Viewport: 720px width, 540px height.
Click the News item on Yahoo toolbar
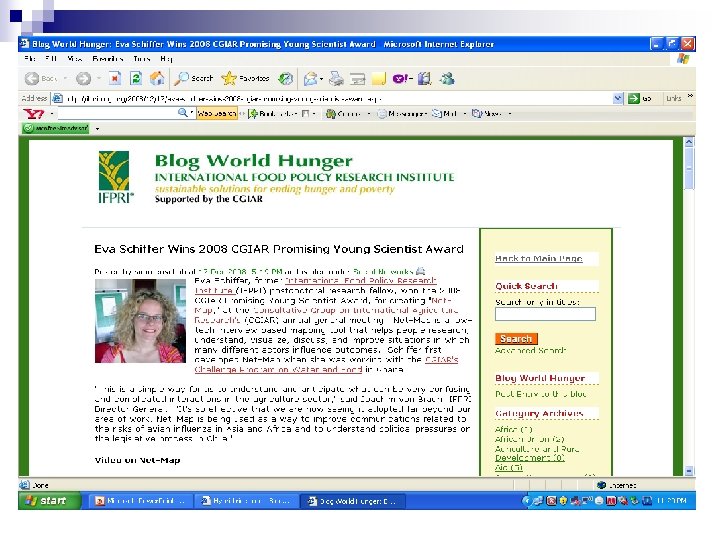pos(488,113)
